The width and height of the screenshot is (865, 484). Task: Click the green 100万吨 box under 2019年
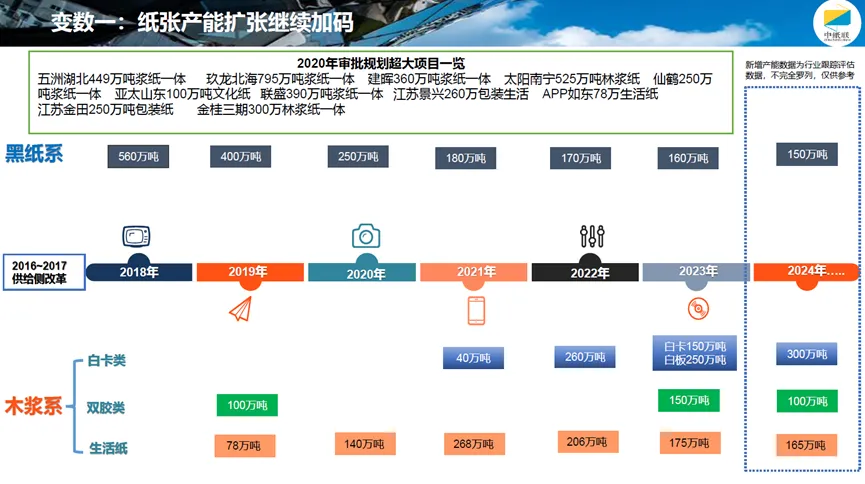pos(247,406)
